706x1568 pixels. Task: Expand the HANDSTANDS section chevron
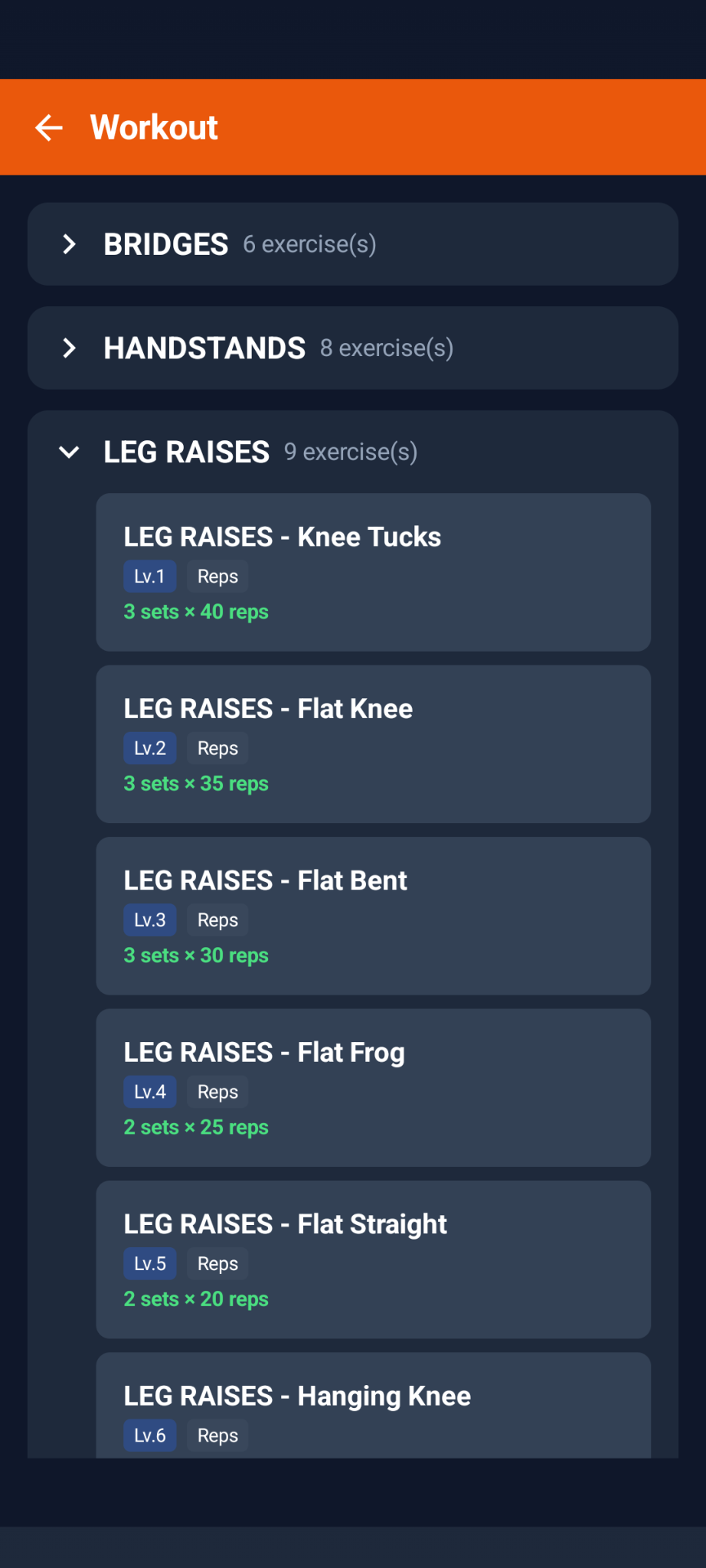coord(69,348)
